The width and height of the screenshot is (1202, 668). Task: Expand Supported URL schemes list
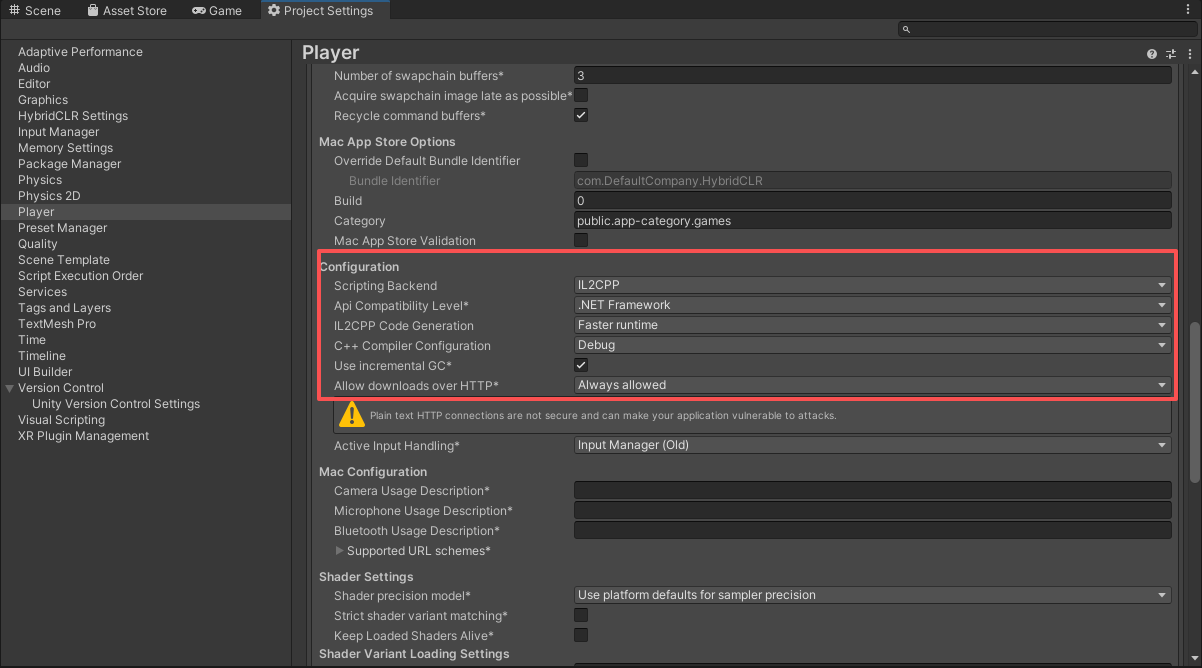tap(340, 551)
